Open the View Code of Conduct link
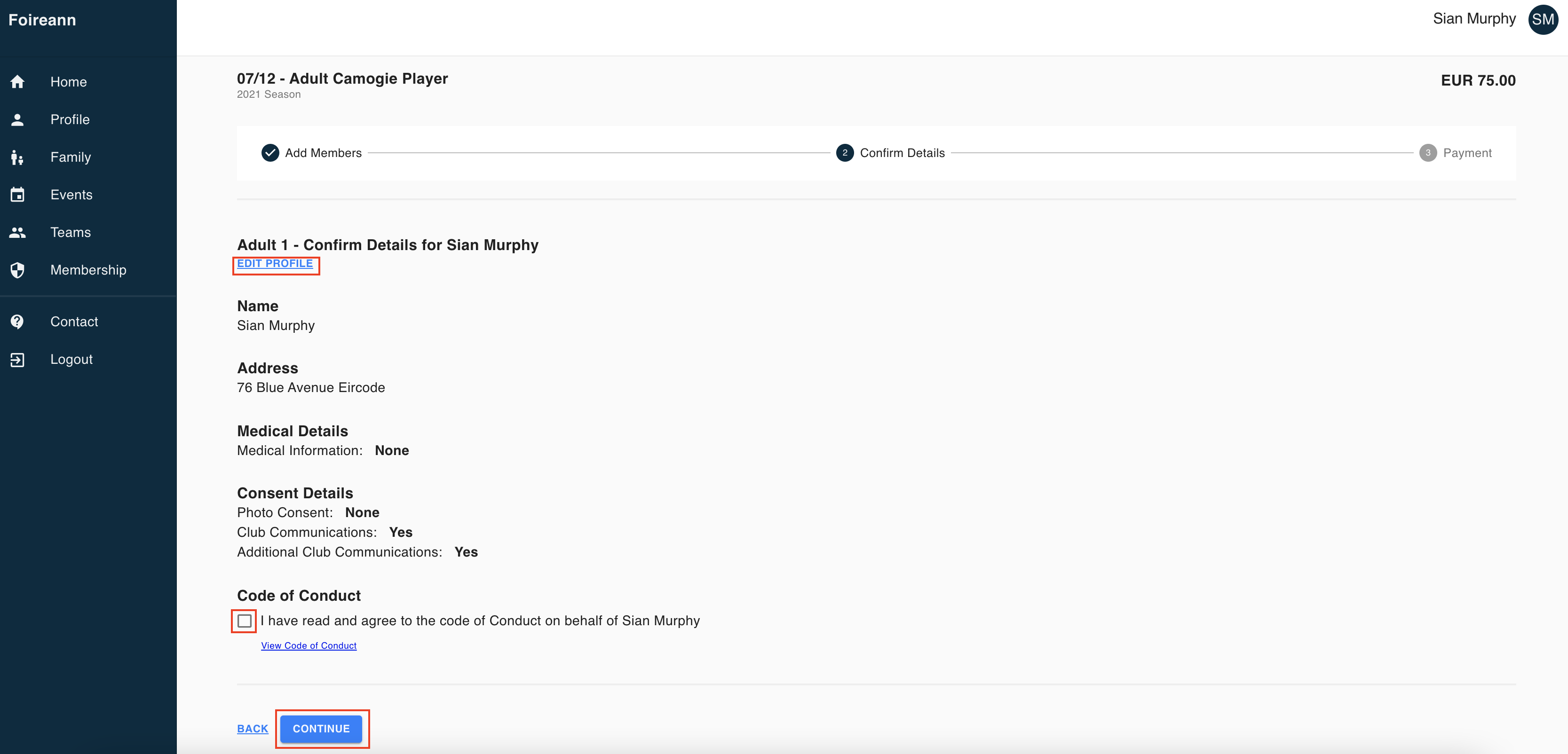 click(x=309, y=646)
